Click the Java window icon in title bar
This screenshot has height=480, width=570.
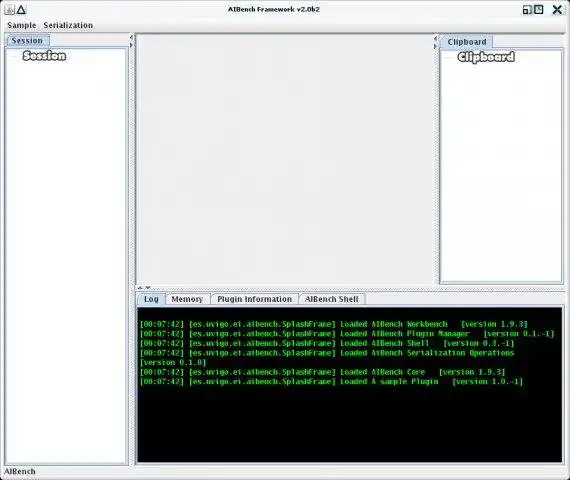click(9, 9)
